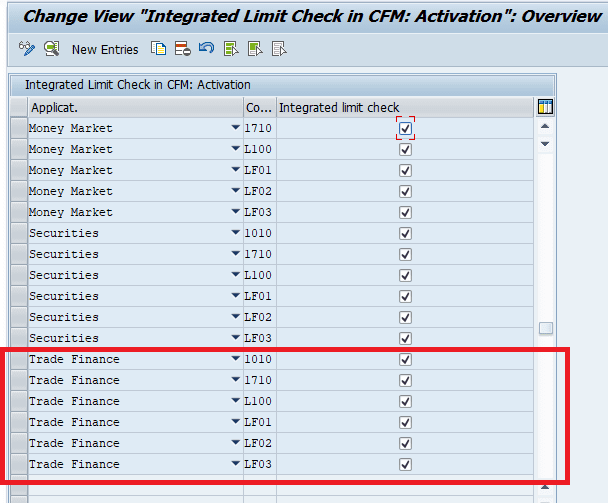The image size is (608, 503).
Task: Open the table settings icon above the scrollbar
Action: [545, 107]
